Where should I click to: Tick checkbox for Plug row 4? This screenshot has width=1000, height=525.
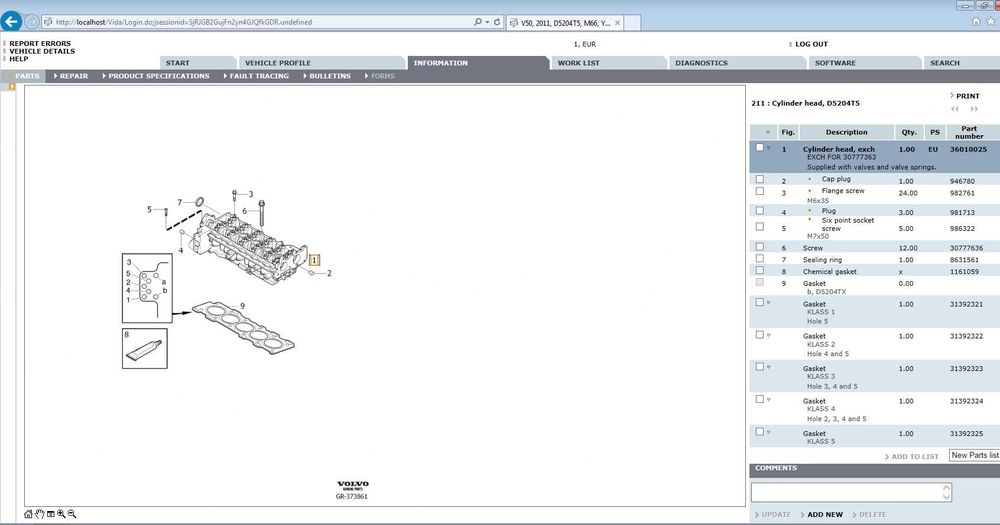point(759,211)
